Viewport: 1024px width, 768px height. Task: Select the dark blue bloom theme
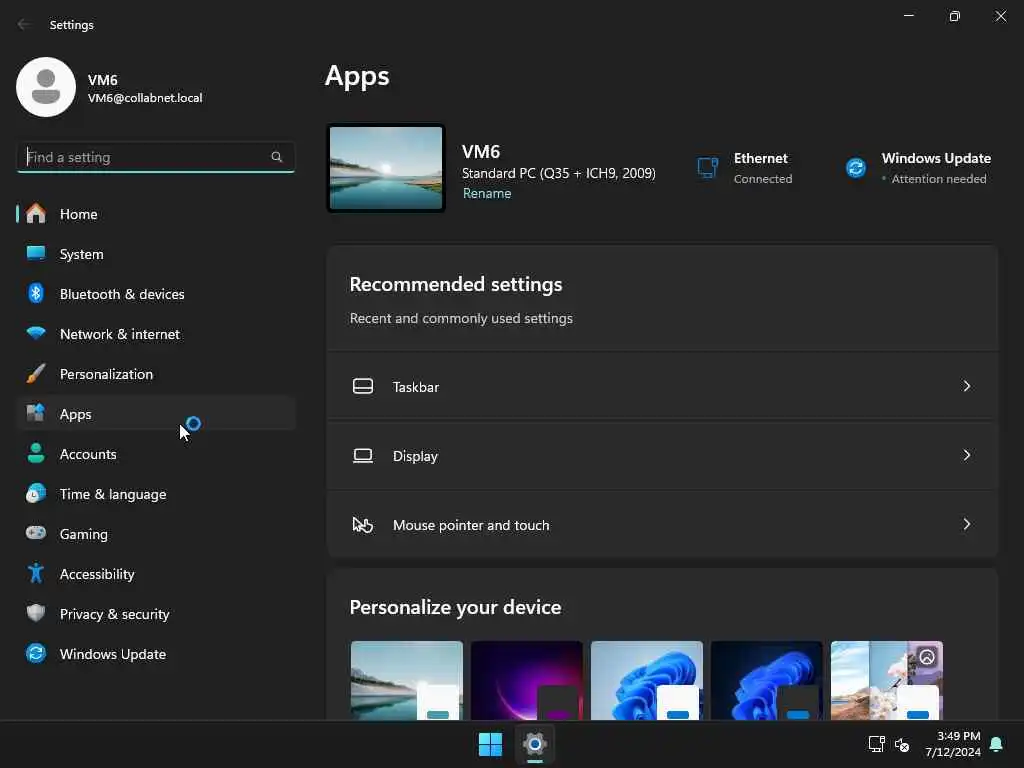767,680
